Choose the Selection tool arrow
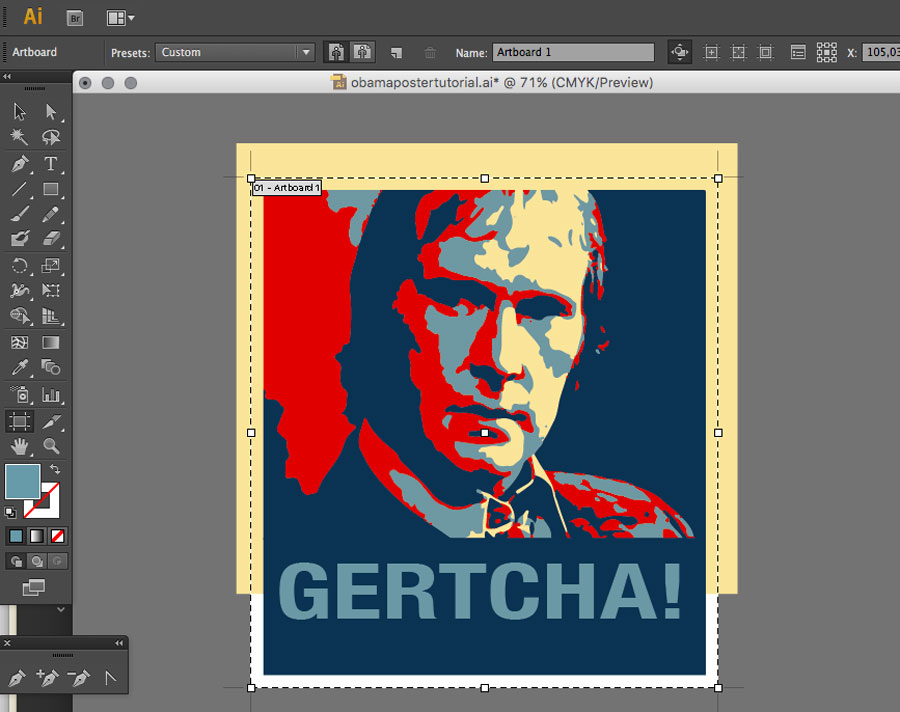The height and width of the screenshot is (712, 900). click(x=20, y=111)
